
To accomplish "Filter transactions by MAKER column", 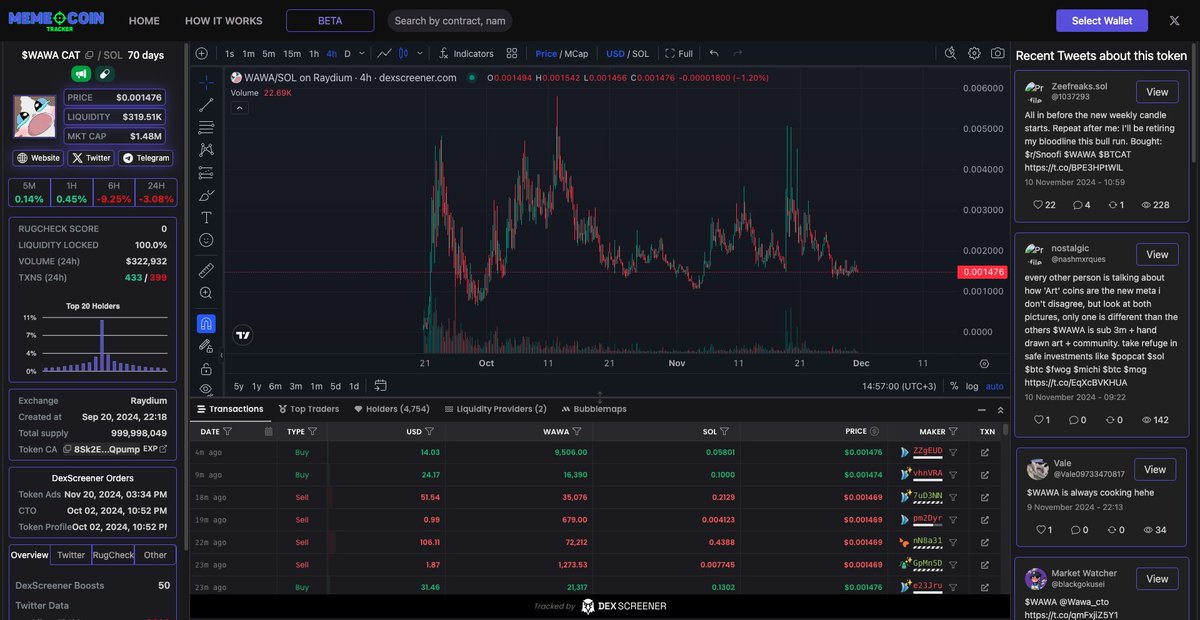I will click(x=953, y=432).
